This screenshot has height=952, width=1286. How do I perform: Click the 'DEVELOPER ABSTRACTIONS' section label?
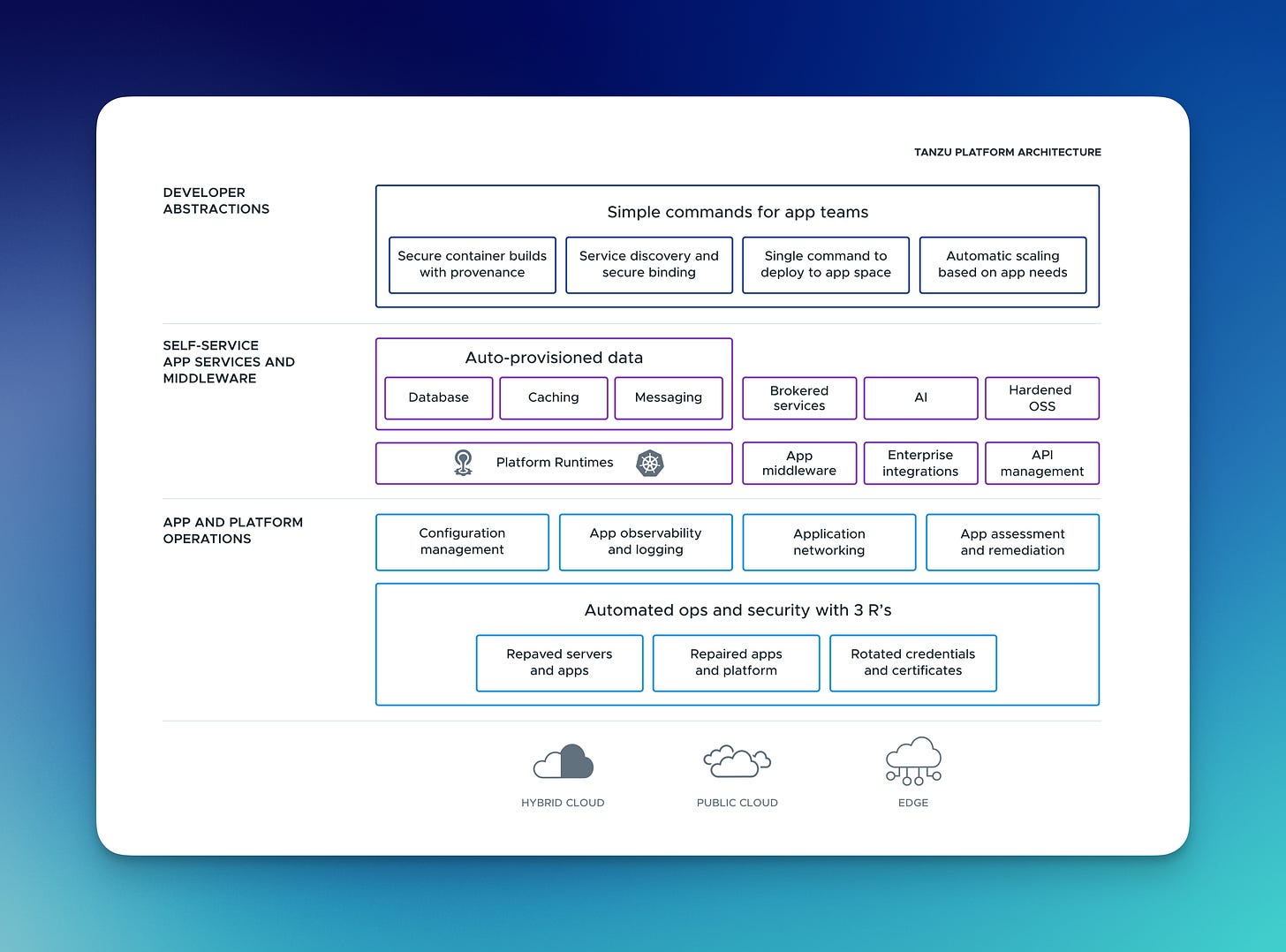pos(216,200)
